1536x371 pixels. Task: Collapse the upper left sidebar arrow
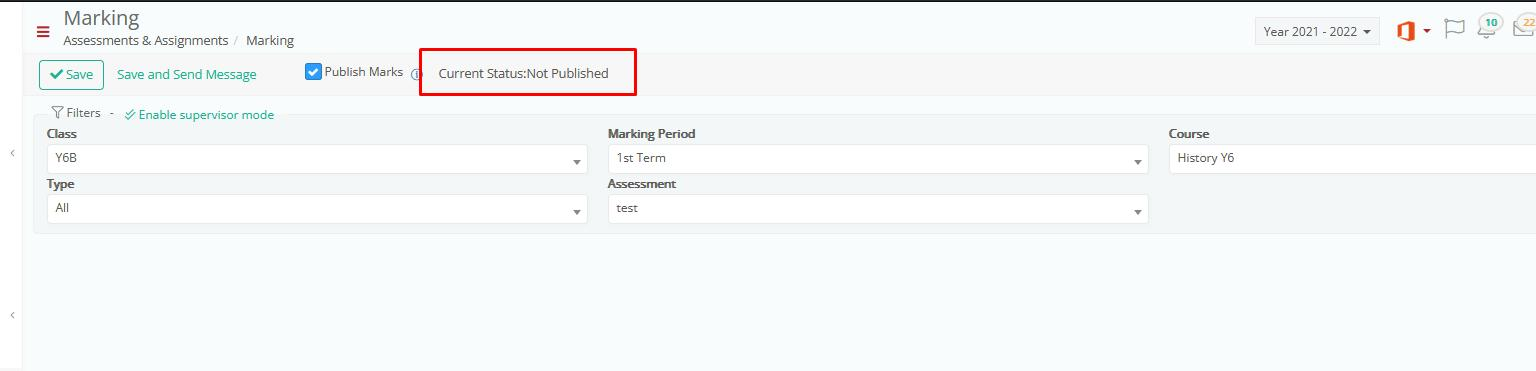tap(12, 153)
